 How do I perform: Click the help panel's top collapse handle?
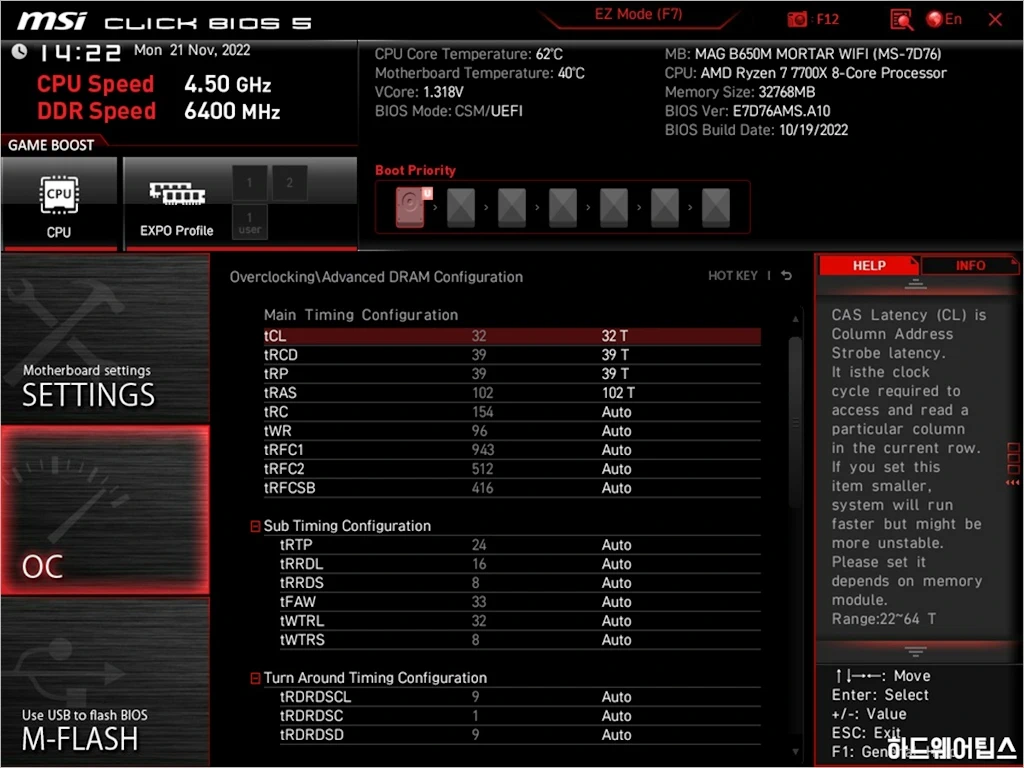[915, 283]
